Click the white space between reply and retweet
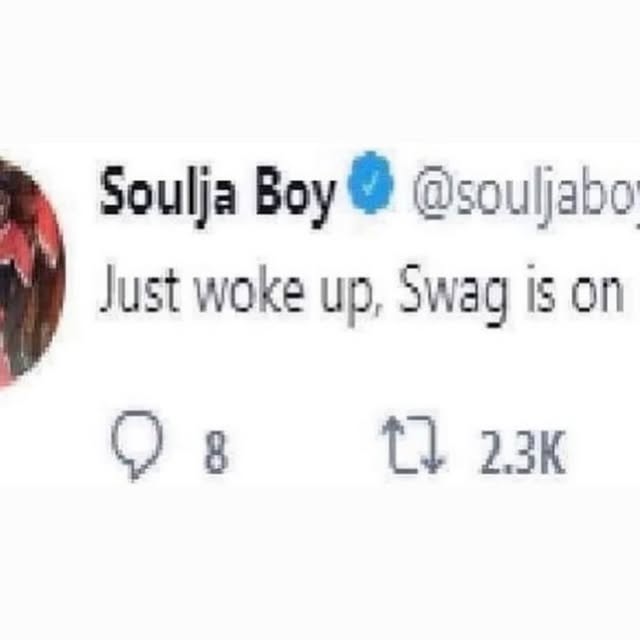This screenshot has width=640, height=640. tap(304, 449)
